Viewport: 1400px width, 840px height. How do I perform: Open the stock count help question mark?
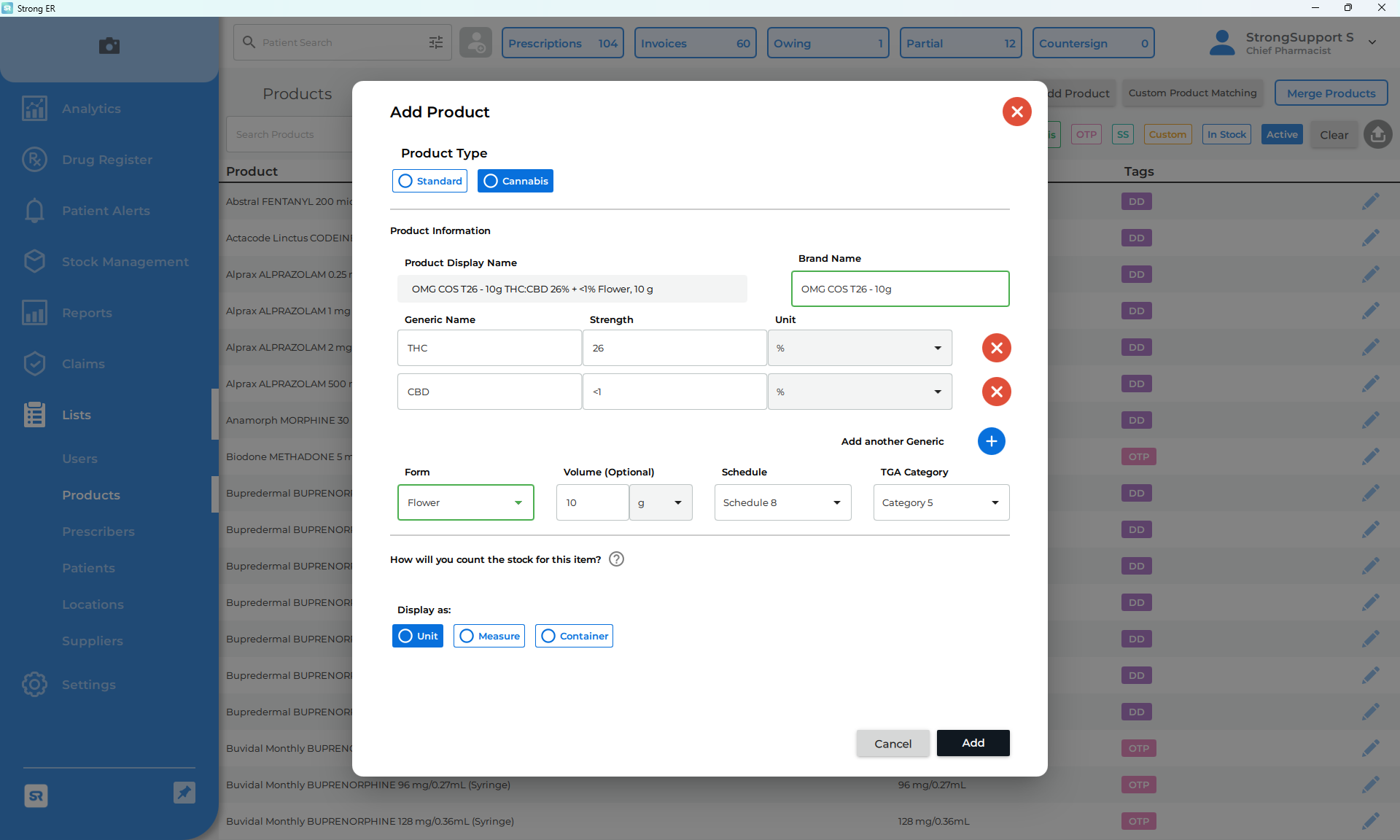pos(616,559)
